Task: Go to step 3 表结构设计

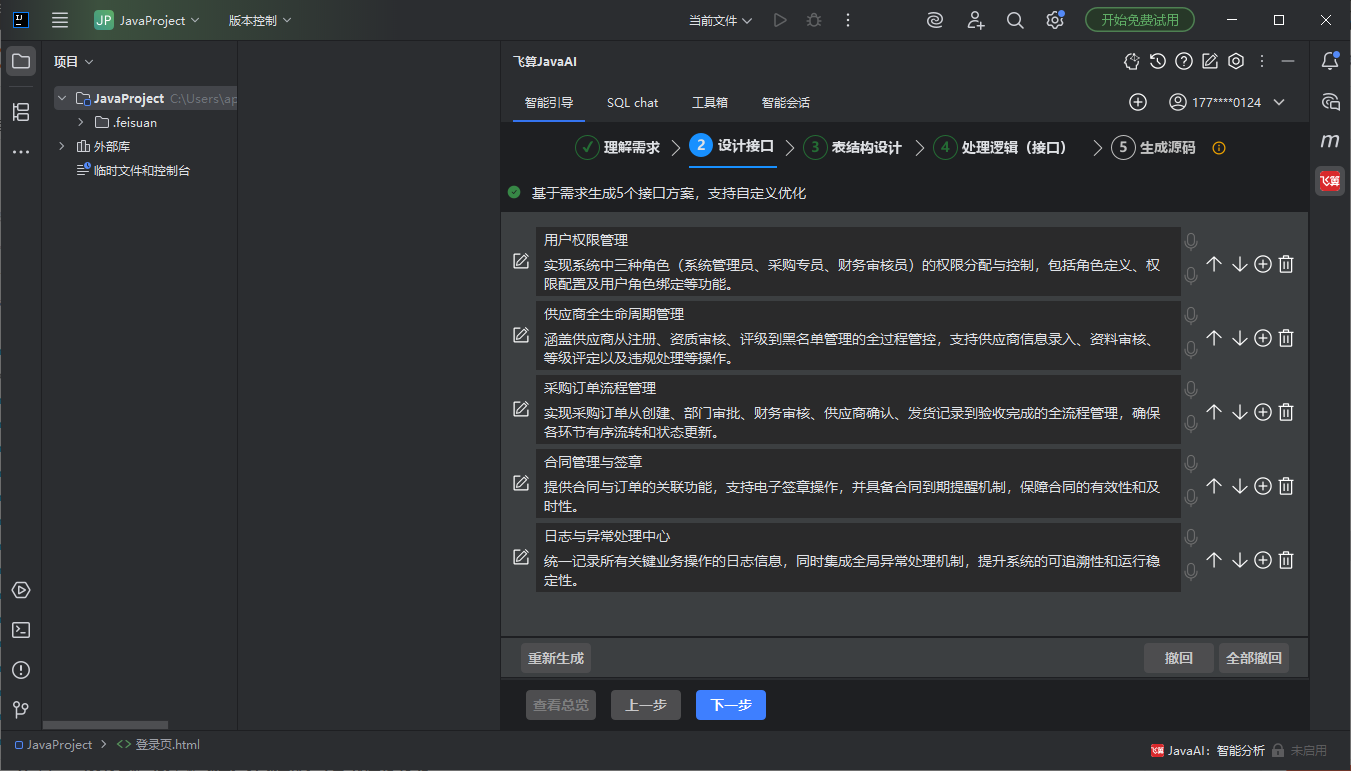Action: [x=853, y=148]
